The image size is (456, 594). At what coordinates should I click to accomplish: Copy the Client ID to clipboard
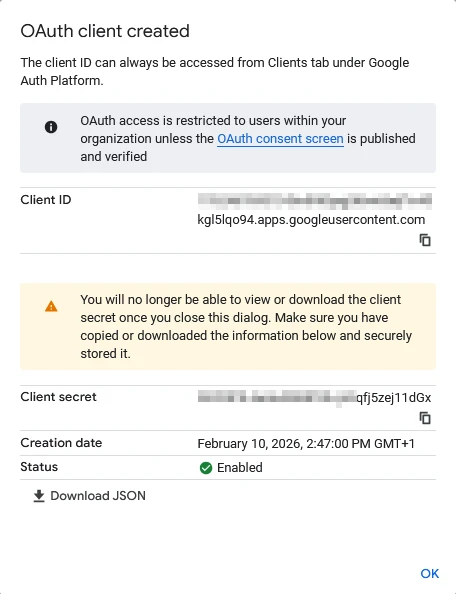click(x=425, y=240)
